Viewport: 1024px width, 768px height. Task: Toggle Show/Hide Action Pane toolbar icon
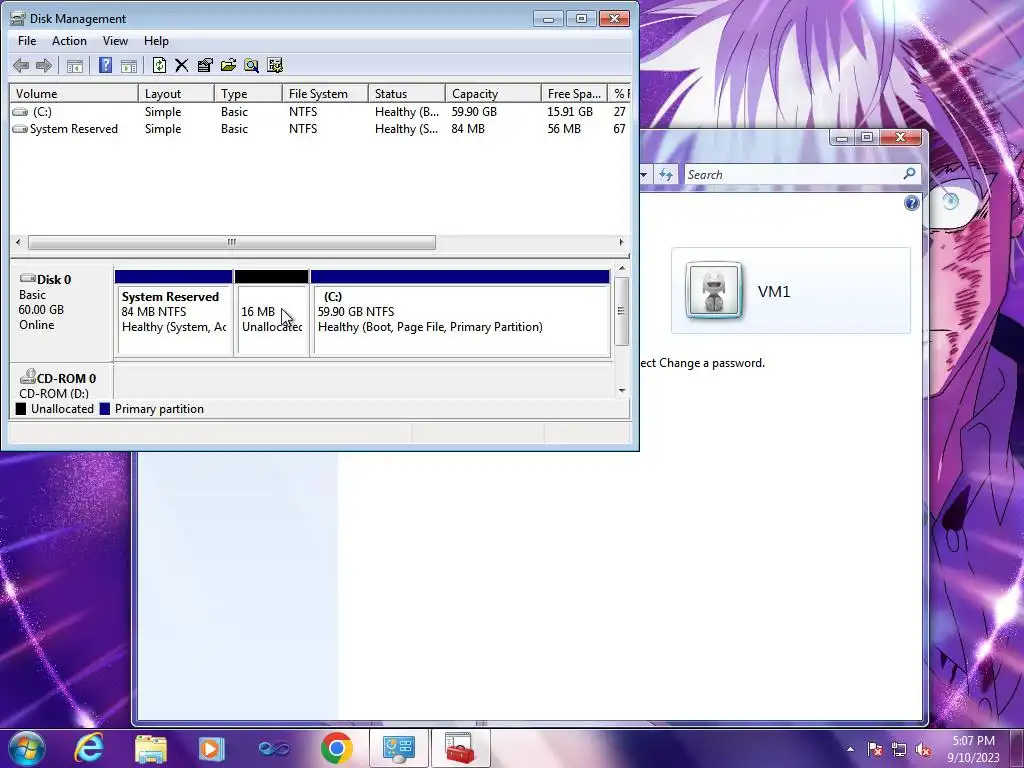click(129, 65)
